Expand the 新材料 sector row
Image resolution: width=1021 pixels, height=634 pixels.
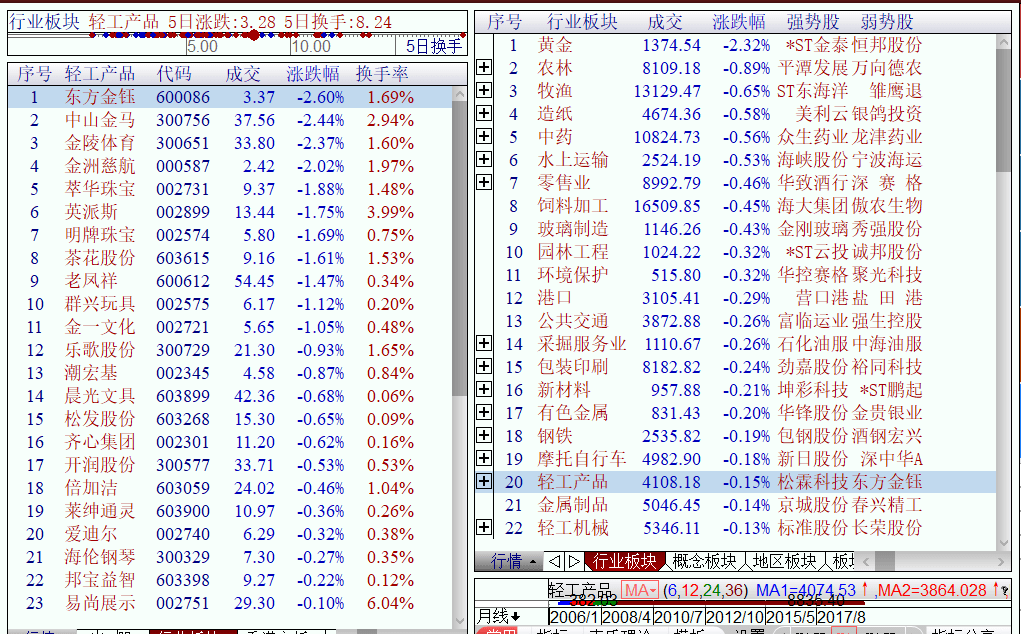pos(484,389)
